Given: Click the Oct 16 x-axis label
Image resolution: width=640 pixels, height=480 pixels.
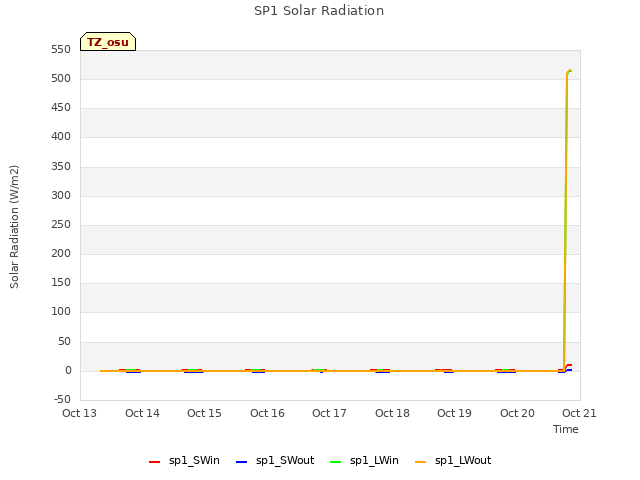Looking at the screenshot, I should [267, 413].
